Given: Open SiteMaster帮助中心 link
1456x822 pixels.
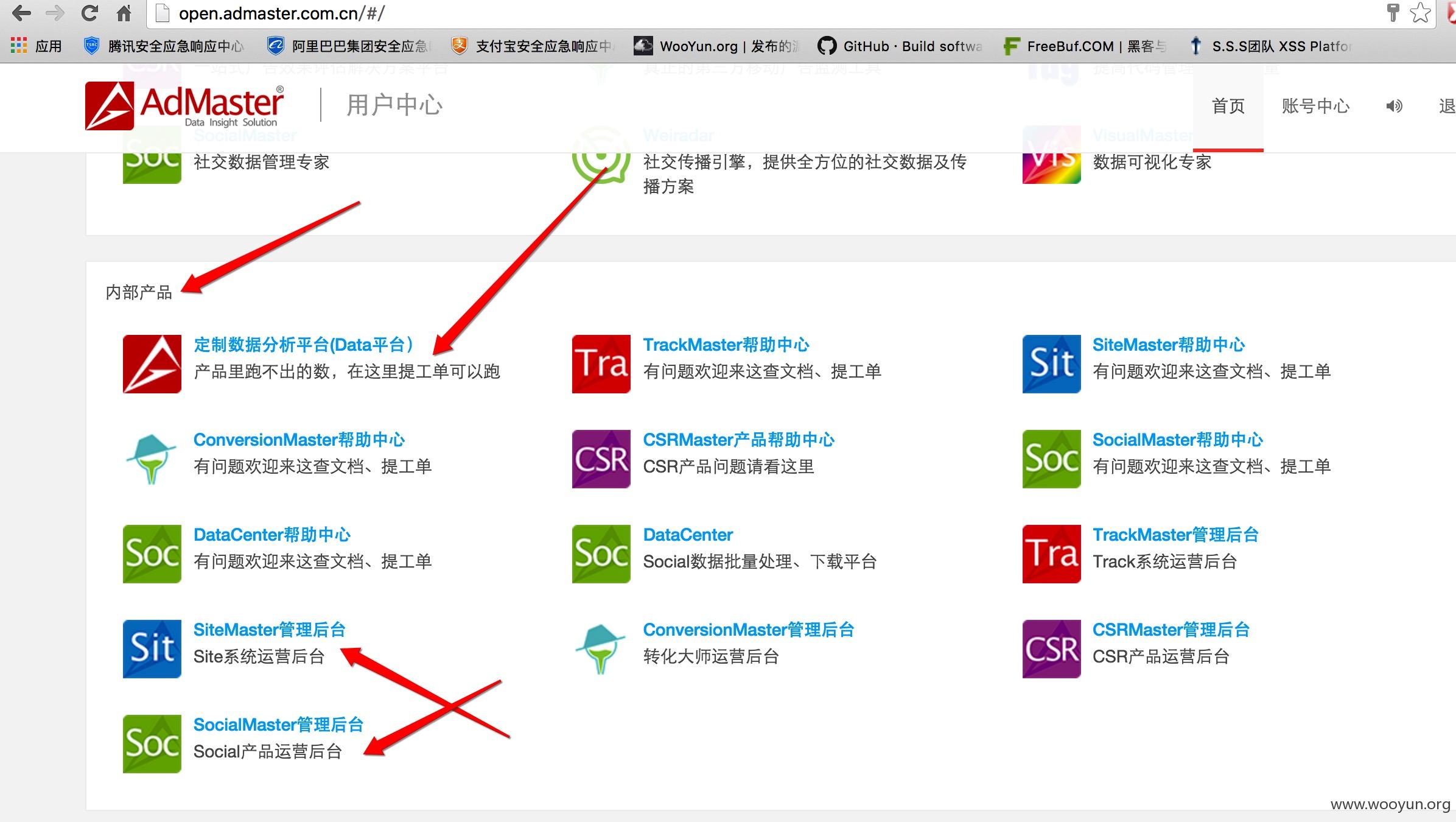Looking at the screenshot, I should coord(1169,345).
